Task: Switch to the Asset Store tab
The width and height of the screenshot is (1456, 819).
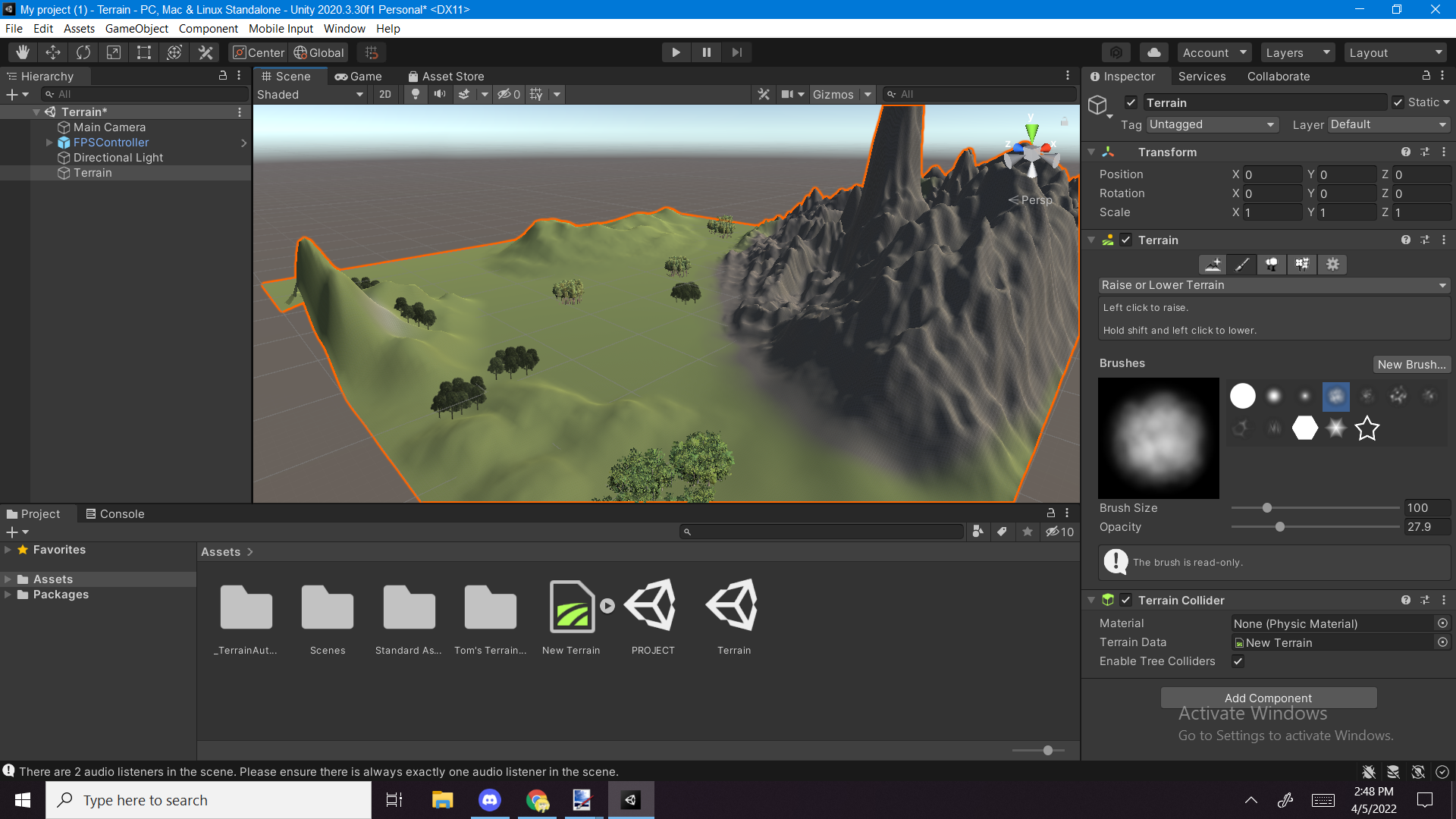Action: tap(446, 77)
